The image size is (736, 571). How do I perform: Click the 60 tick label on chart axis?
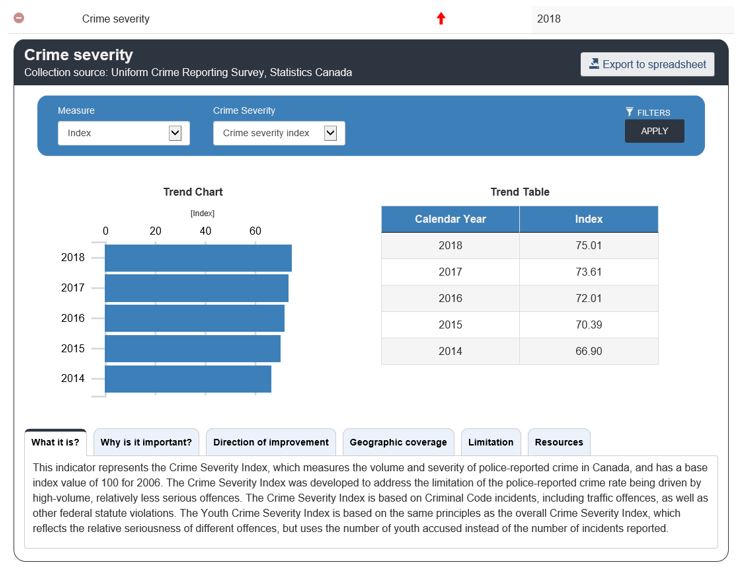[255, 231]
